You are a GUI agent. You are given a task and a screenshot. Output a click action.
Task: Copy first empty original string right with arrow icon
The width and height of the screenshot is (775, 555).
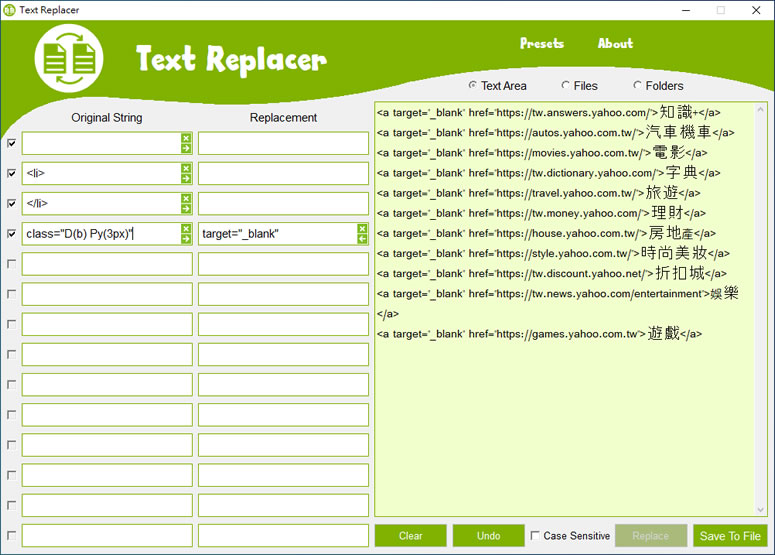(x=186, y=148)
